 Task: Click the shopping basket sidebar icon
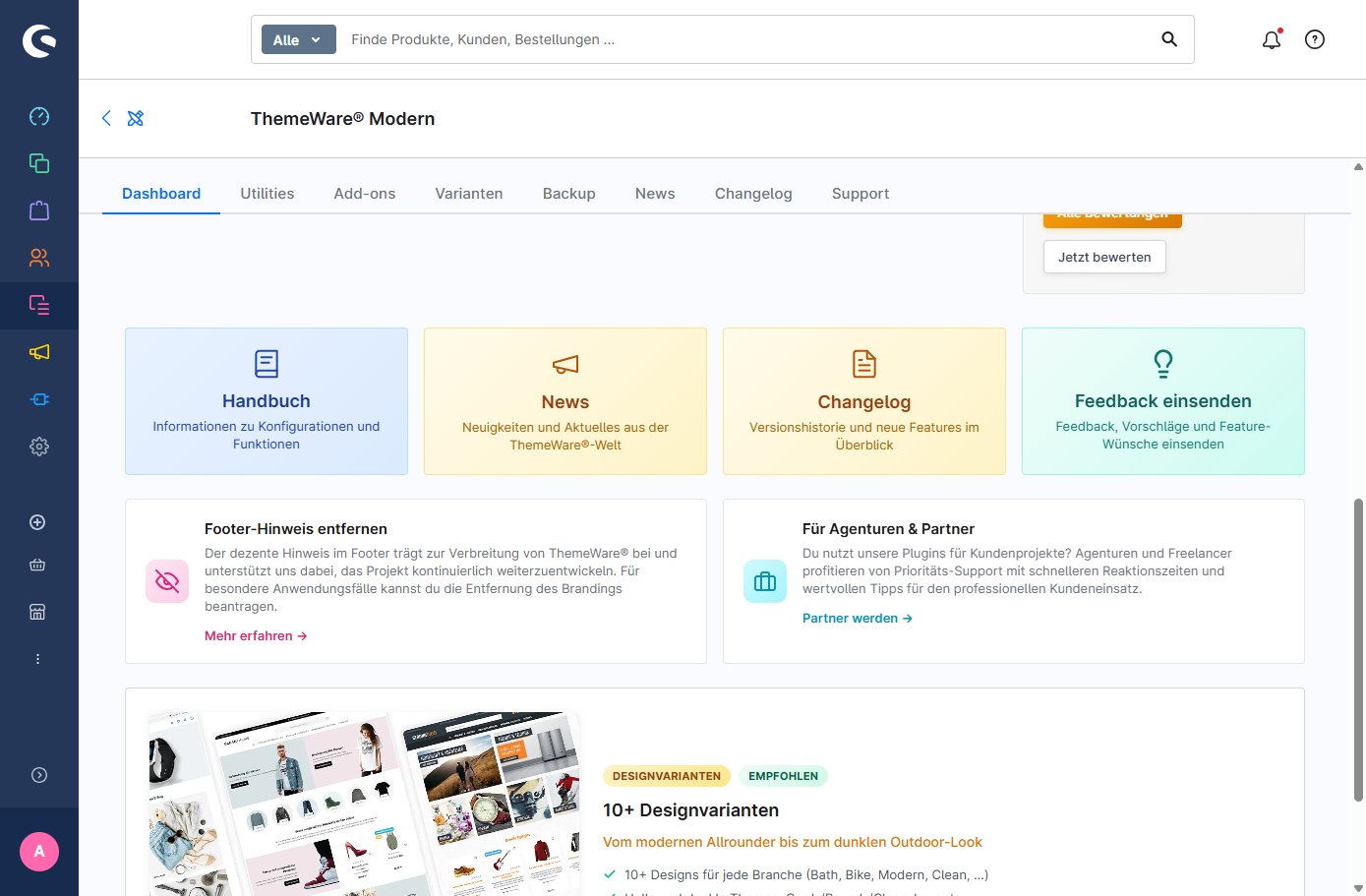[x=37, y=565]
